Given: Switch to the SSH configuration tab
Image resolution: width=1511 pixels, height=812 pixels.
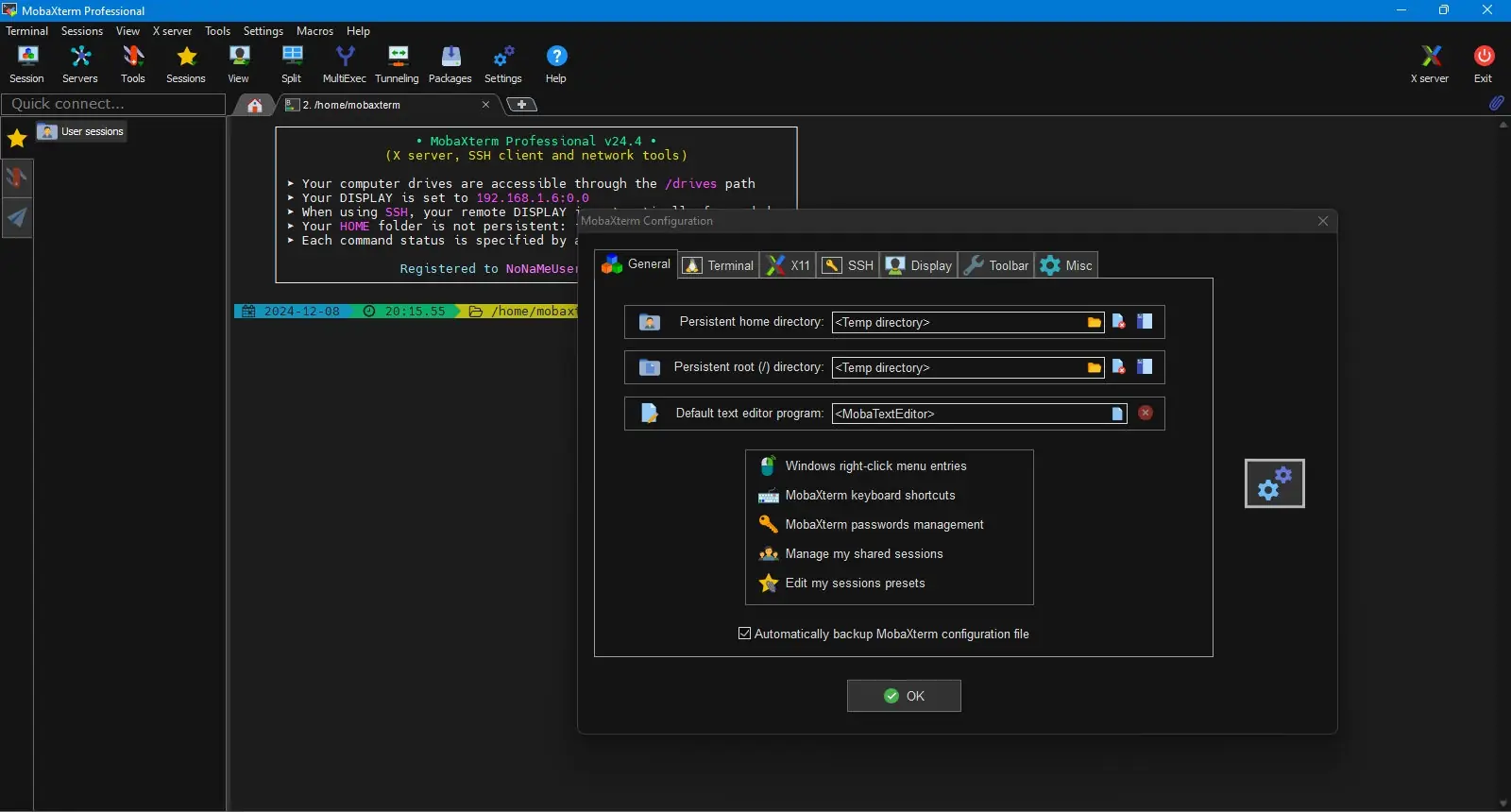Looking at the screenshot, I should point(848,265).
